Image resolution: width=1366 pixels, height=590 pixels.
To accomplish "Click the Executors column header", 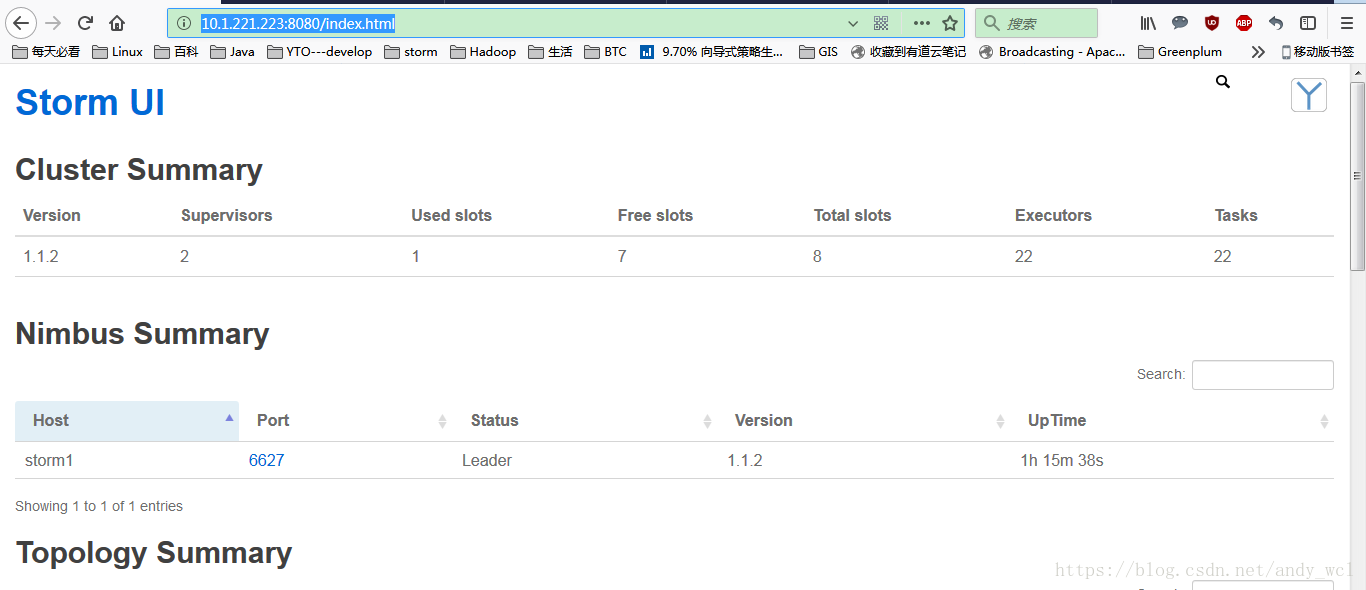I will (1053, 216).
